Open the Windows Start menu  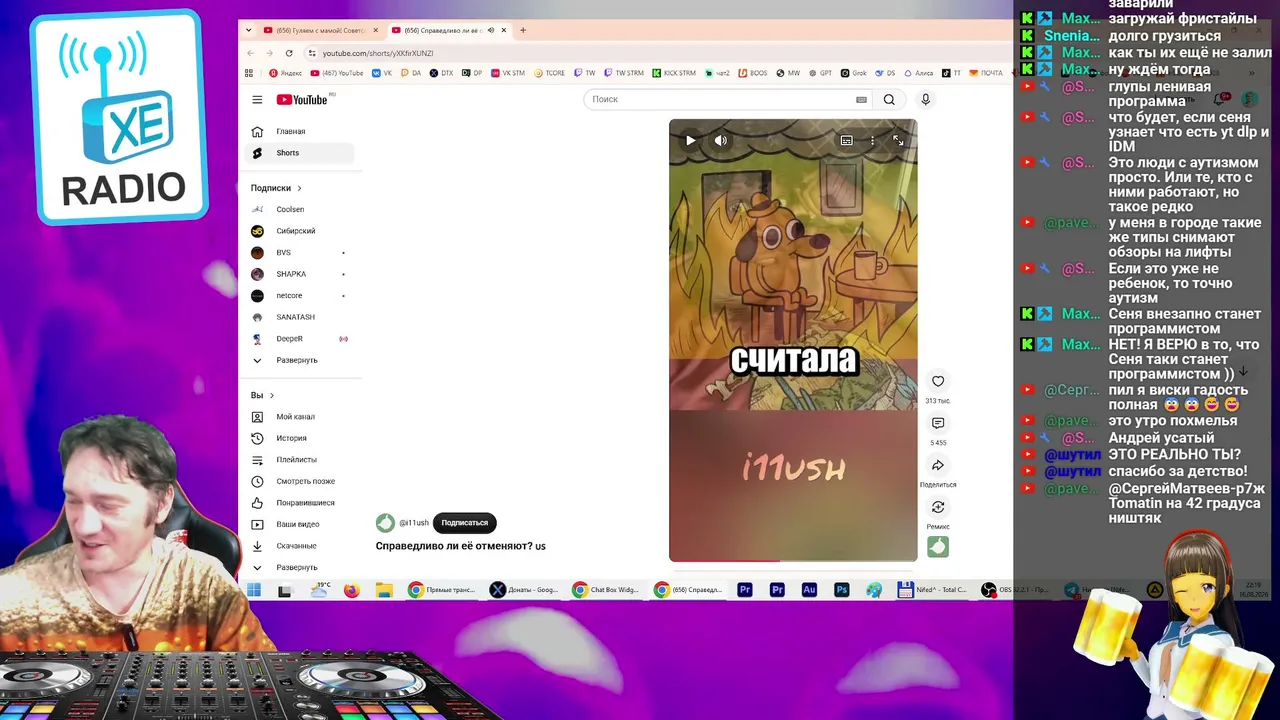point(254,590)
